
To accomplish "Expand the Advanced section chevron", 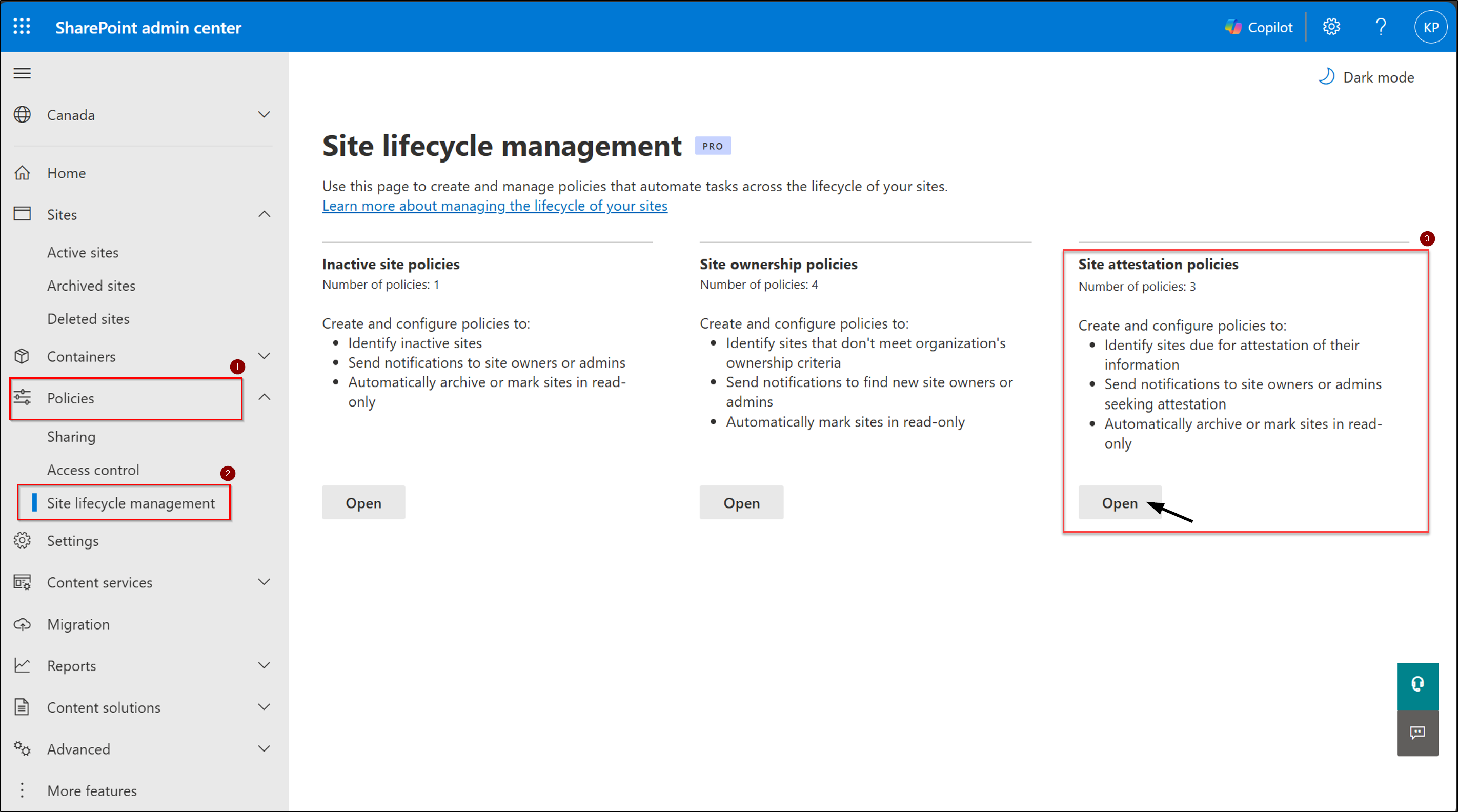I will [265, 748].
